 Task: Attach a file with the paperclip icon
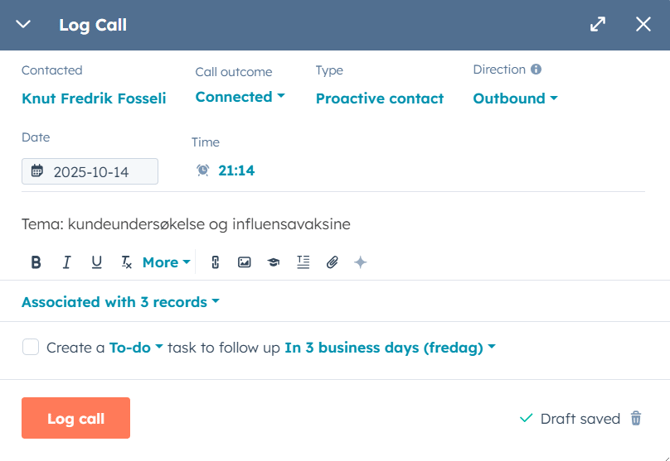pyautogui.click(x=332, y=262)
